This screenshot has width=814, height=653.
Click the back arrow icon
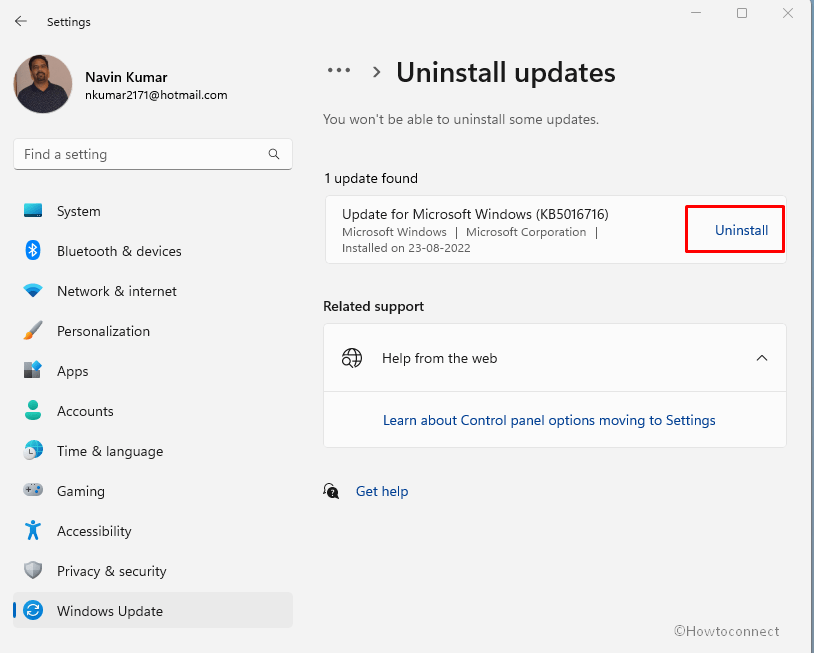click(x=21, y=21)
